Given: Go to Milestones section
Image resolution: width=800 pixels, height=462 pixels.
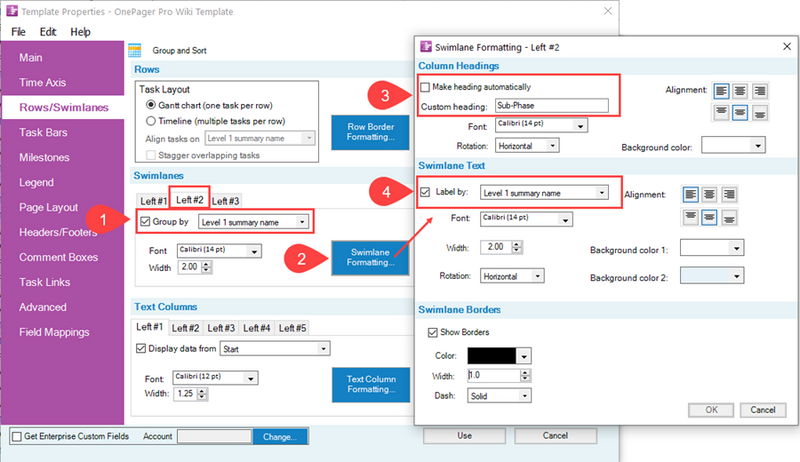Looking at the screenshot, I should [44, 157].
